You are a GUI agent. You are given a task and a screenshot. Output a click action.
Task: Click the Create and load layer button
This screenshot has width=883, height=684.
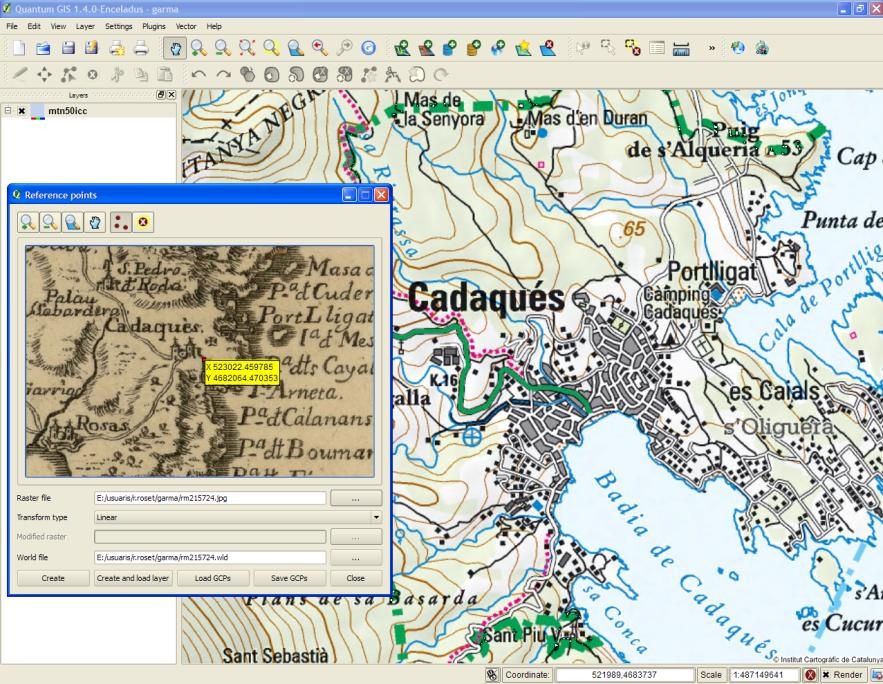point(133,578)
